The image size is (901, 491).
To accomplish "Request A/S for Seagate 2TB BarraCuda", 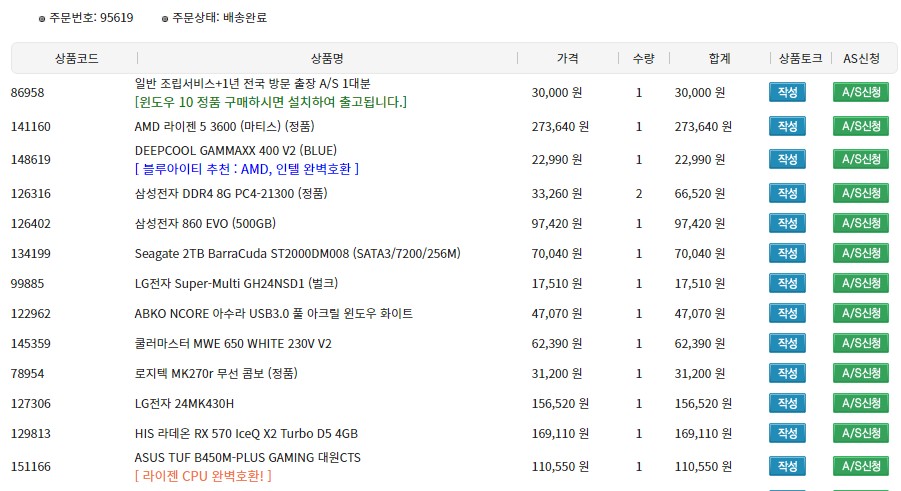I will click(x=861, y=253).
